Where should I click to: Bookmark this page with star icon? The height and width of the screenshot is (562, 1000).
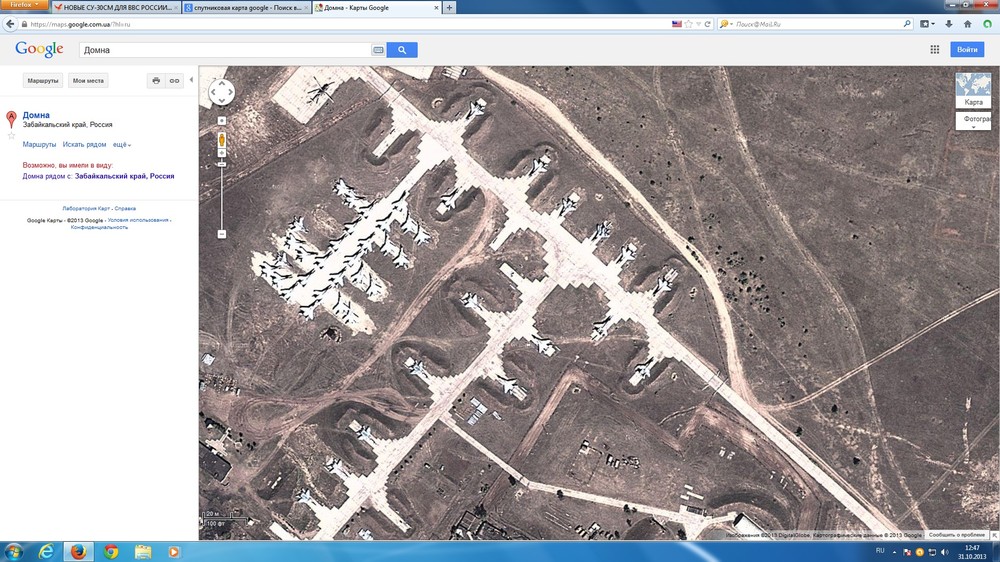(688, 24)
